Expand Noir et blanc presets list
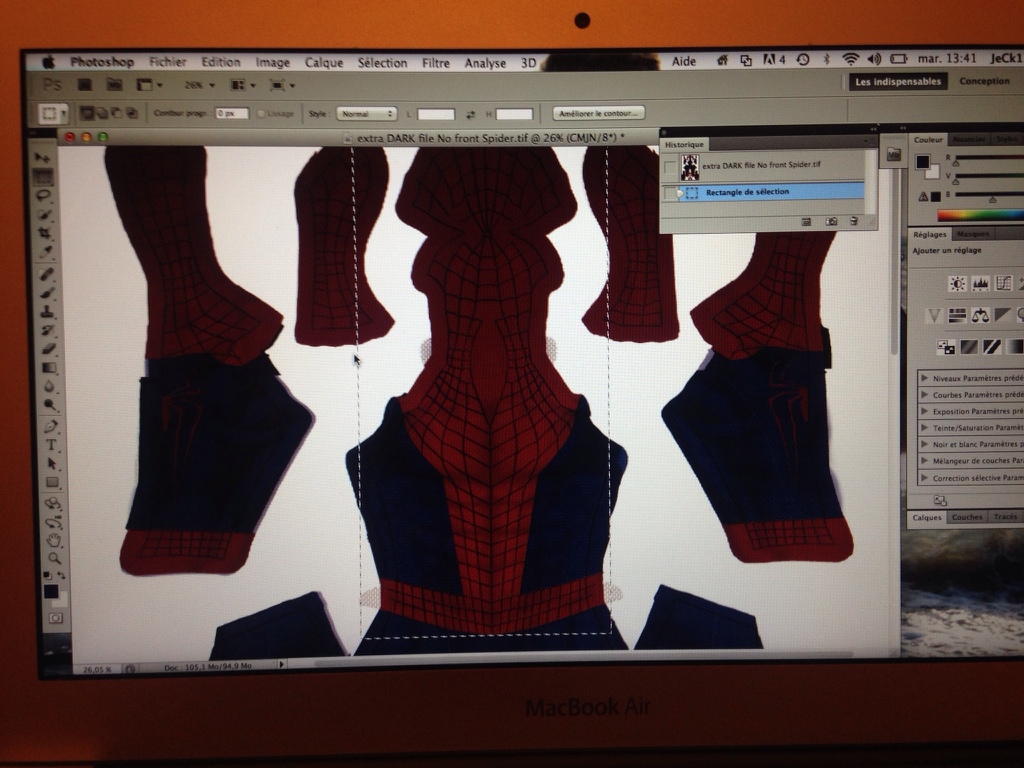Image resolution: width=1024 pixels, height=768 pixels. [x=925, y=444]
